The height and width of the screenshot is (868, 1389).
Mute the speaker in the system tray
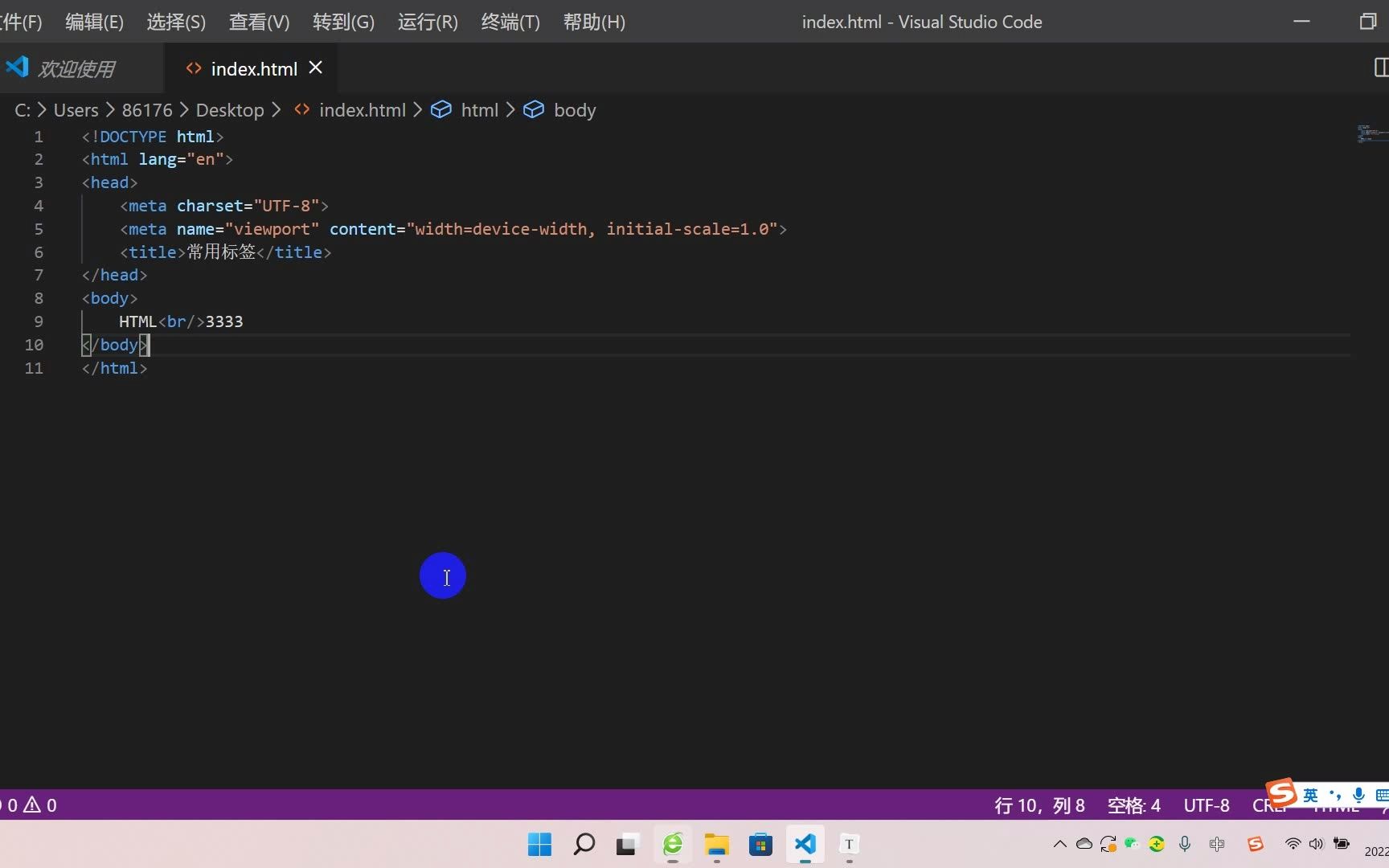(x=1316, y=845)
